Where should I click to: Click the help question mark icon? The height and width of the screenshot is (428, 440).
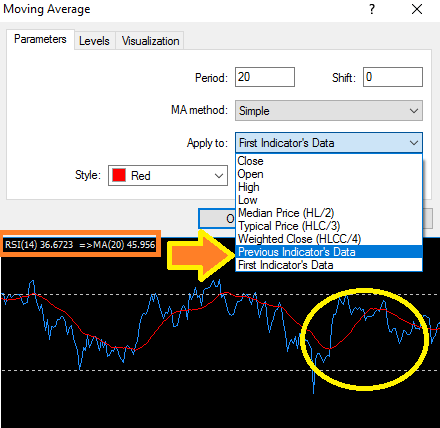pos(372,9)
